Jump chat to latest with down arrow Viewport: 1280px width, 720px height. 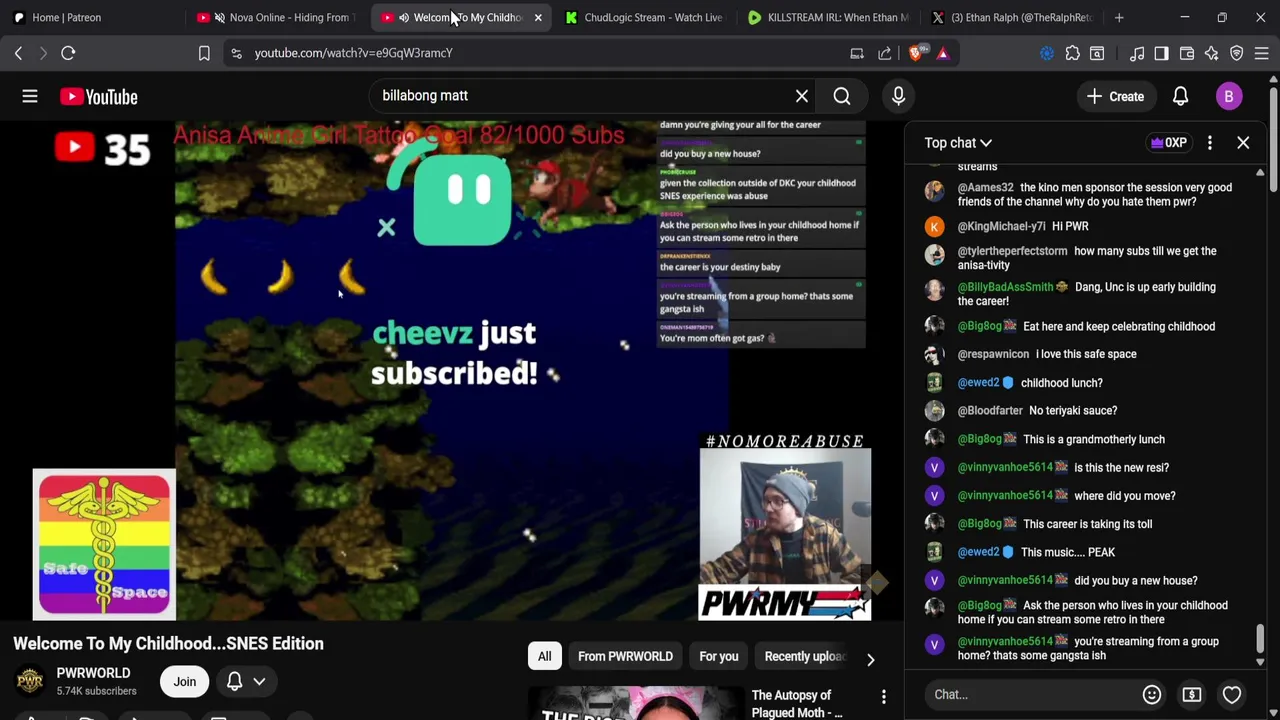(x=1260, y=661)
